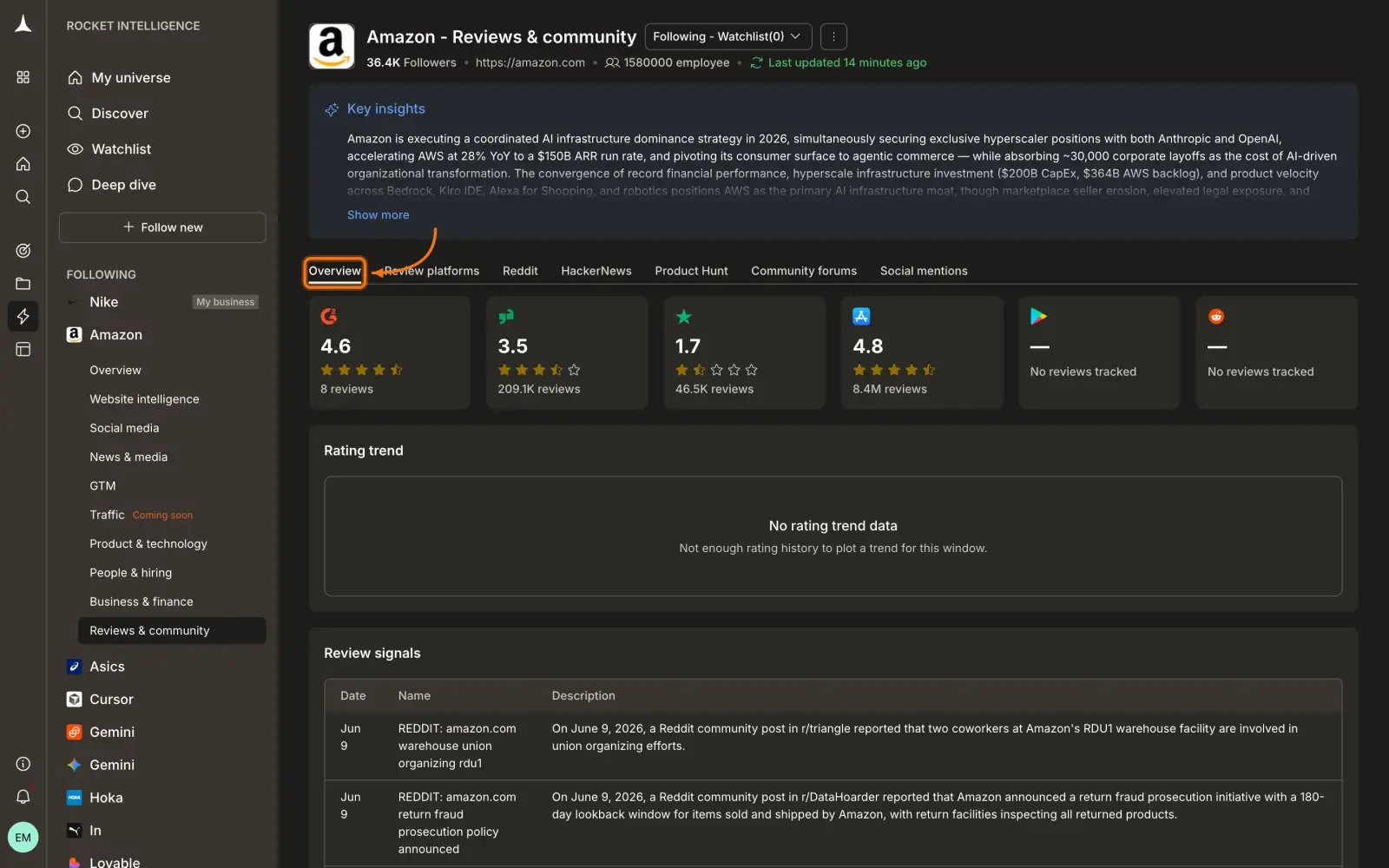Viewport: 1389px width, 868px height.
Task: Open News & media in sidebar
Action: pos(128,457)
